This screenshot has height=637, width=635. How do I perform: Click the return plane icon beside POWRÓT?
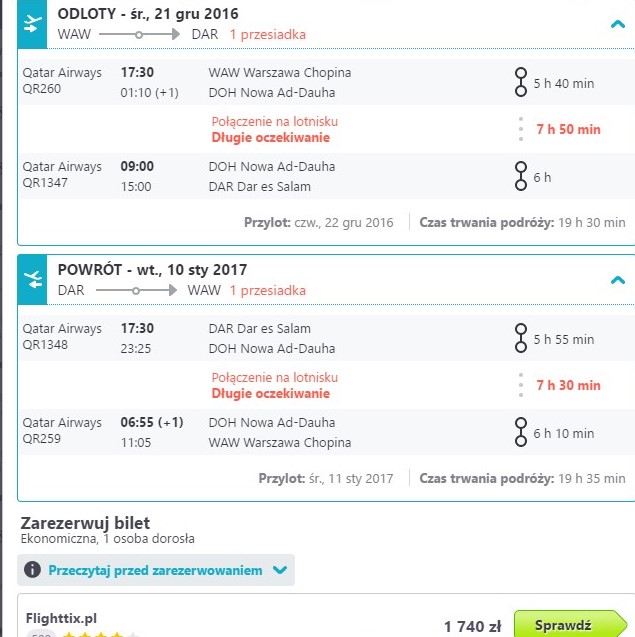(x=33, y=280)
